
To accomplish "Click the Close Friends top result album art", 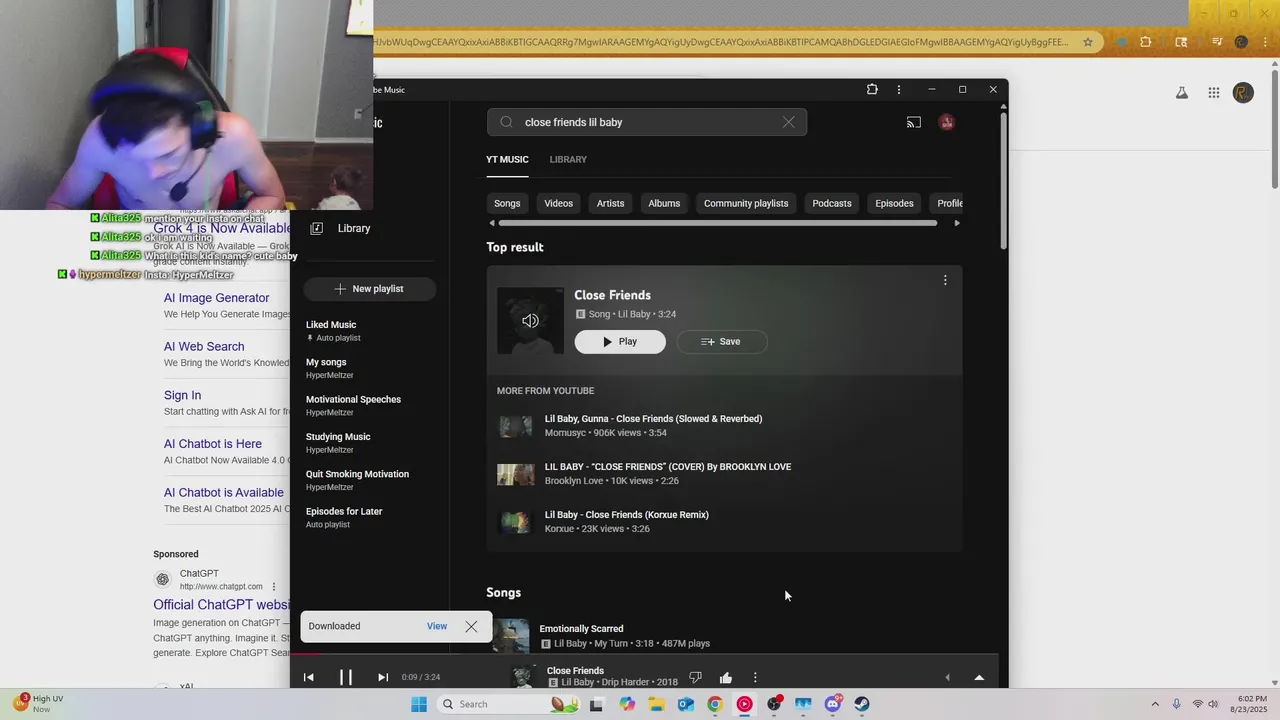I will click(530, 320).
